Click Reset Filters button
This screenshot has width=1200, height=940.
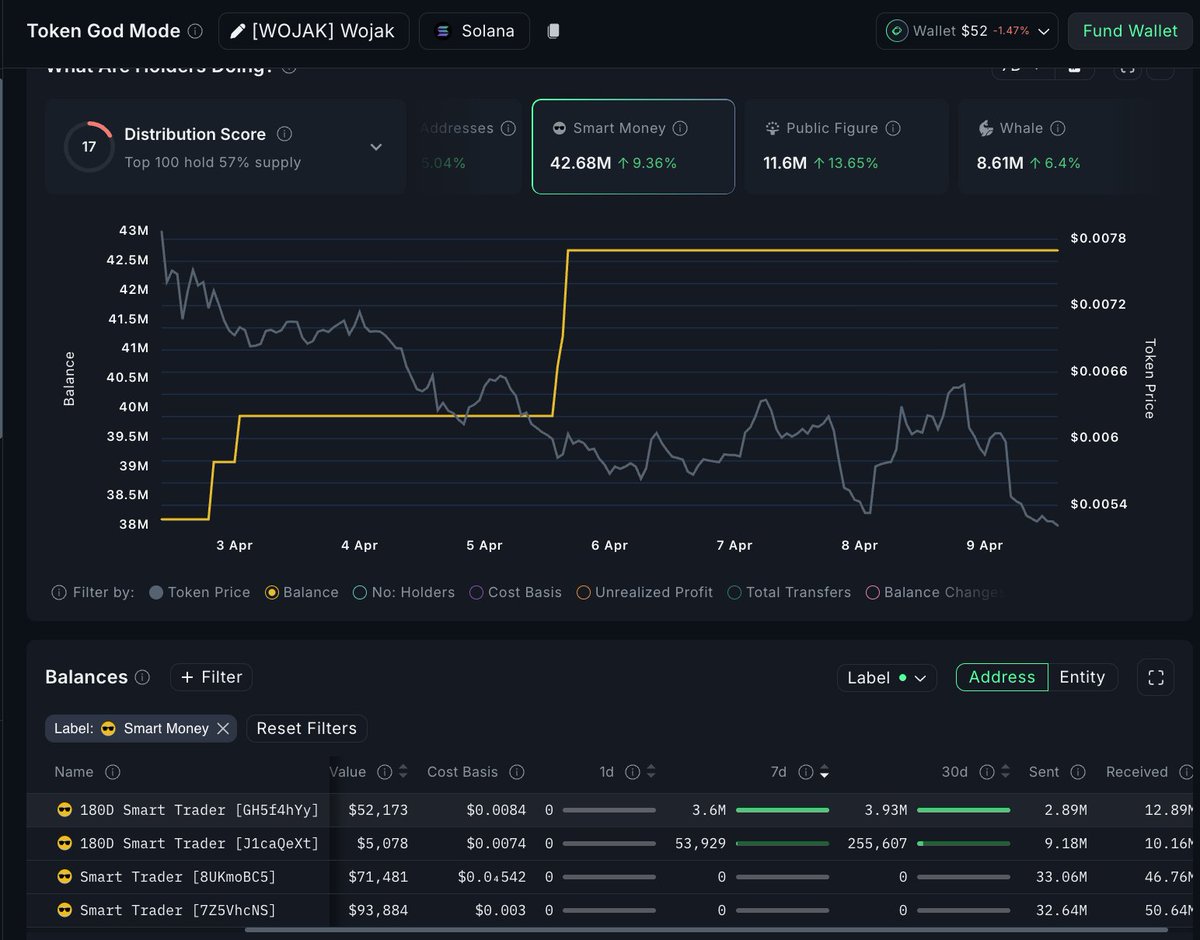click(x=306, y=728)
